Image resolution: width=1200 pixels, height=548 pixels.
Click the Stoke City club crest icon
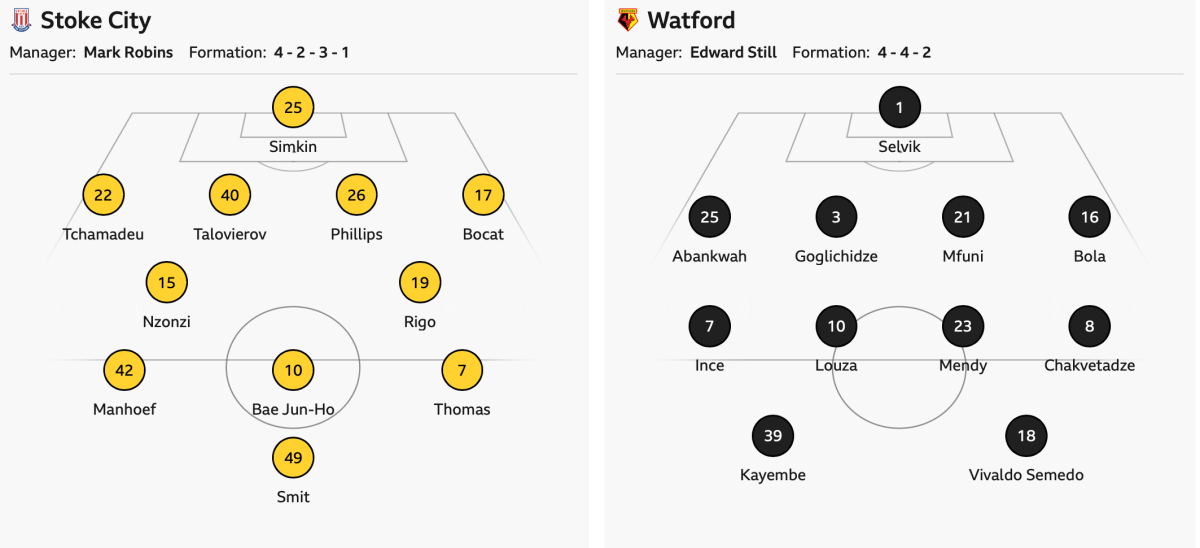tap(21, 19)
